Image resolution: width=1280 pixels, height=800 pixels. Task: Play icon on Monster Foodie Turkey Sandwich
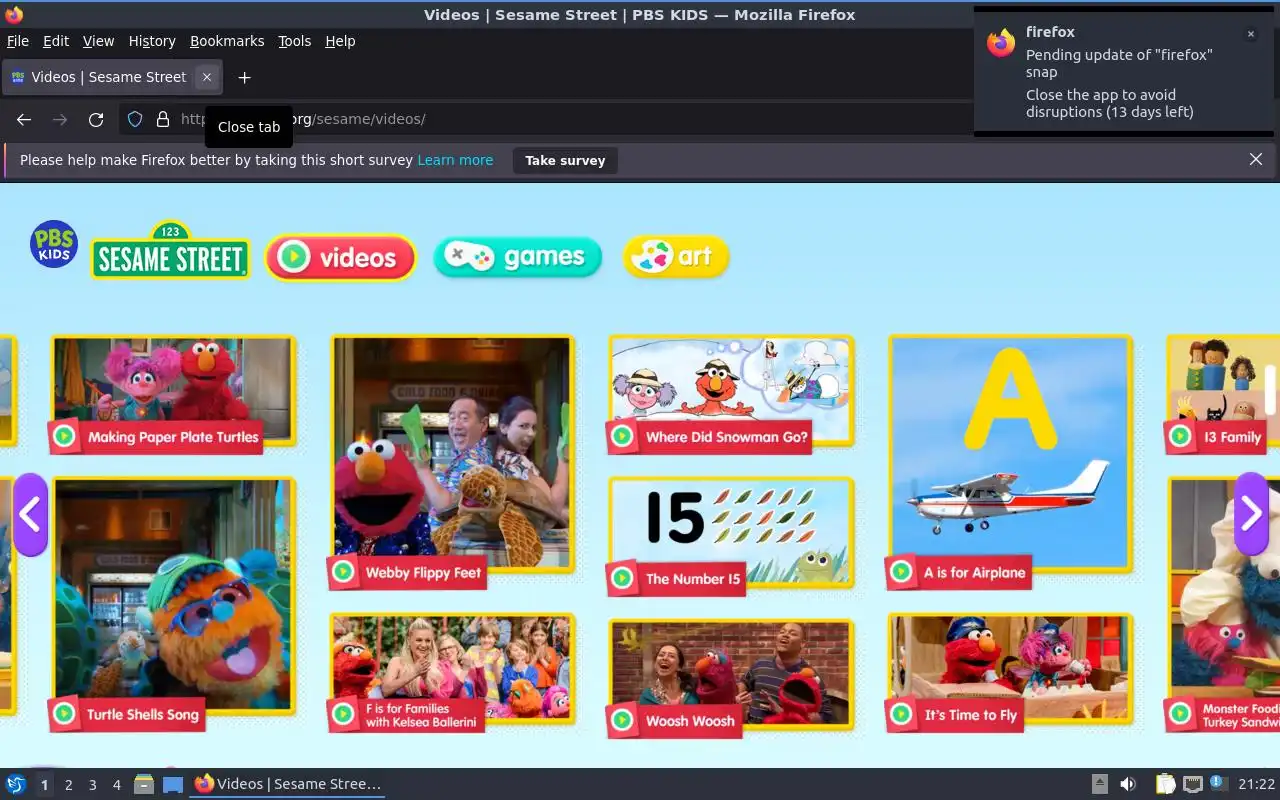click(1180, 714)
